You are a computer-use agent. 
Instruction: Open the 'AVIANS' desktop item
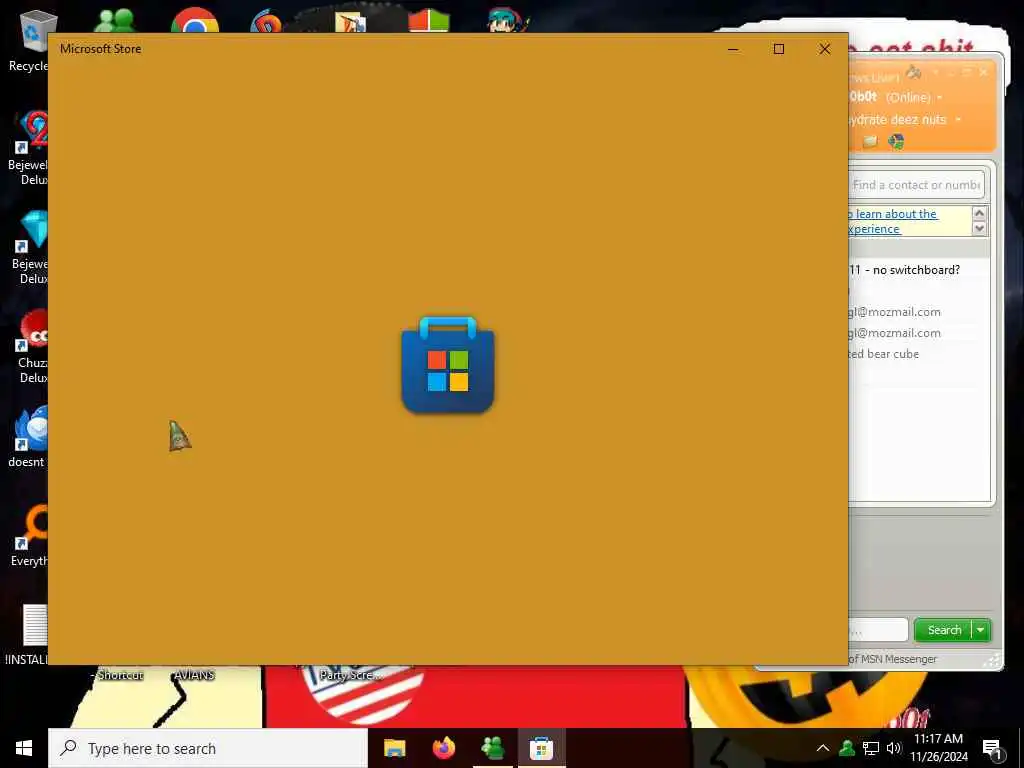194,675
